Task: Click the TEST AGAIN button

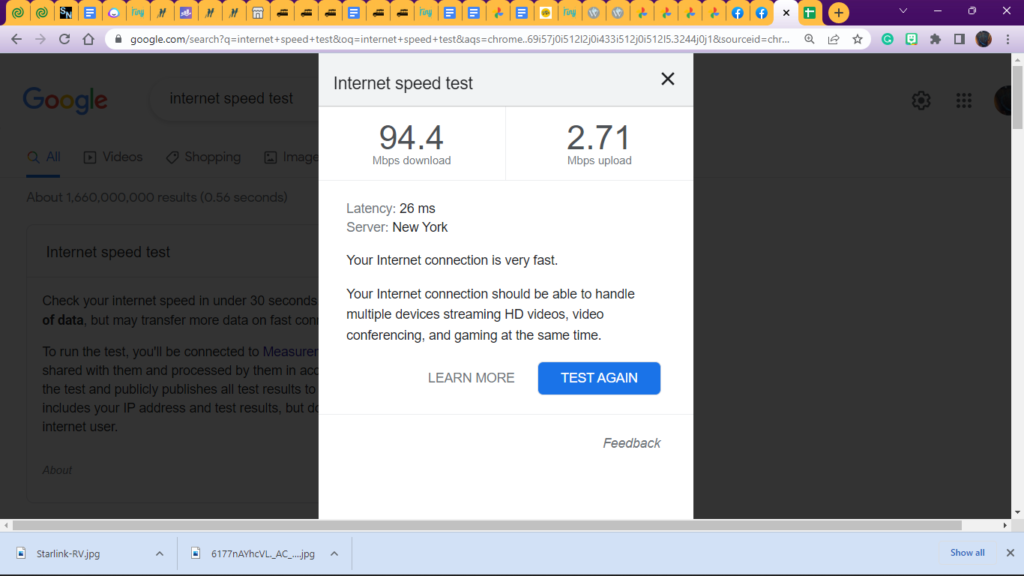Action: click(599, 378)
